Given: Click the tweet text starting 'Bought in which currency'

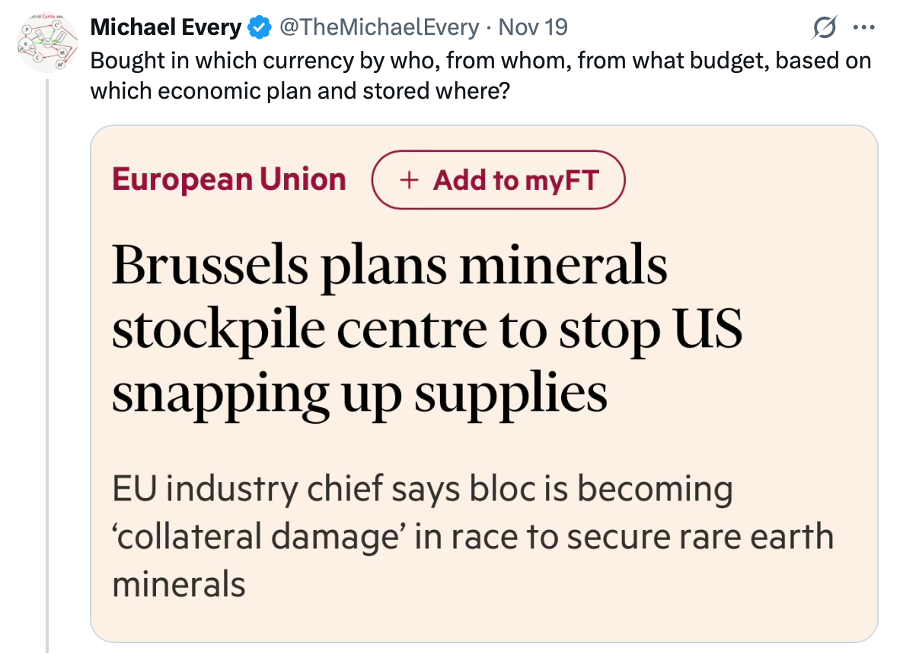Looking at the screenshot, I should (480, 60).
